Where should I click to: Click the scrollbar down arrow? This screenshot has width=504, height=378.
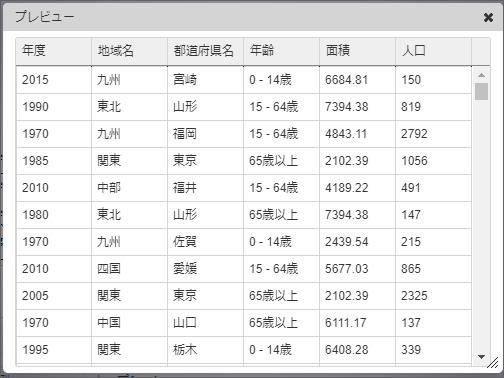(481, 357)
